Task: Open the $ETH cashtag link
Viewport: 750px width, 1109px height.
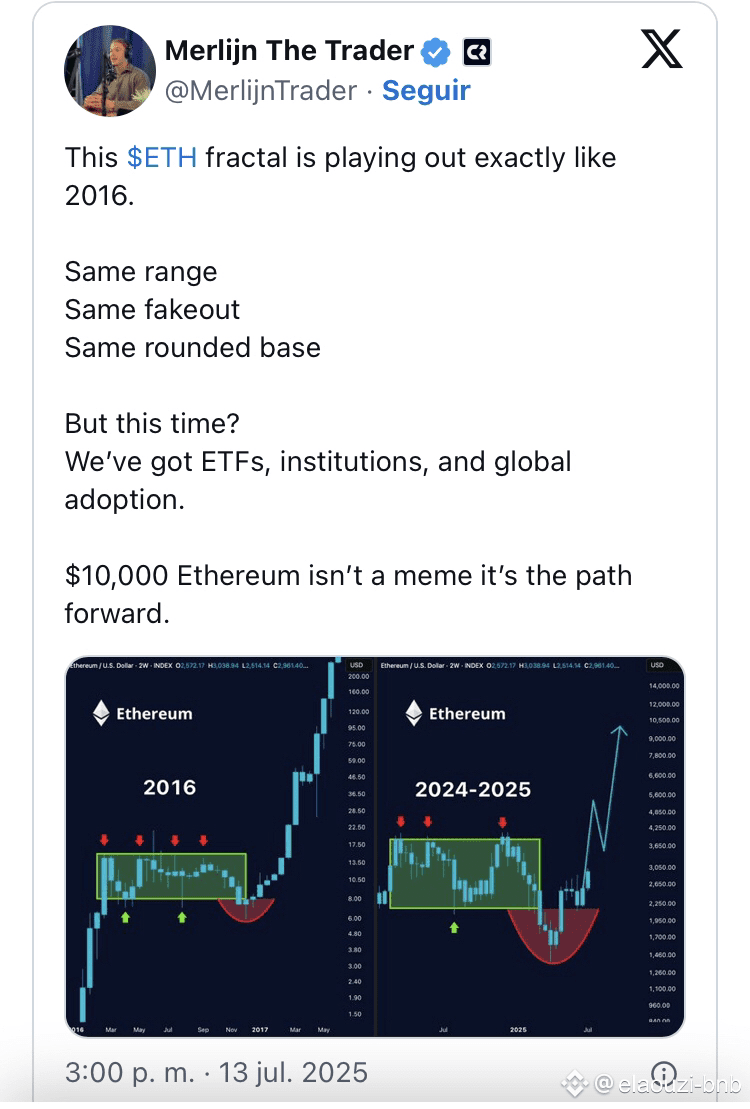Action: [162, 158]
